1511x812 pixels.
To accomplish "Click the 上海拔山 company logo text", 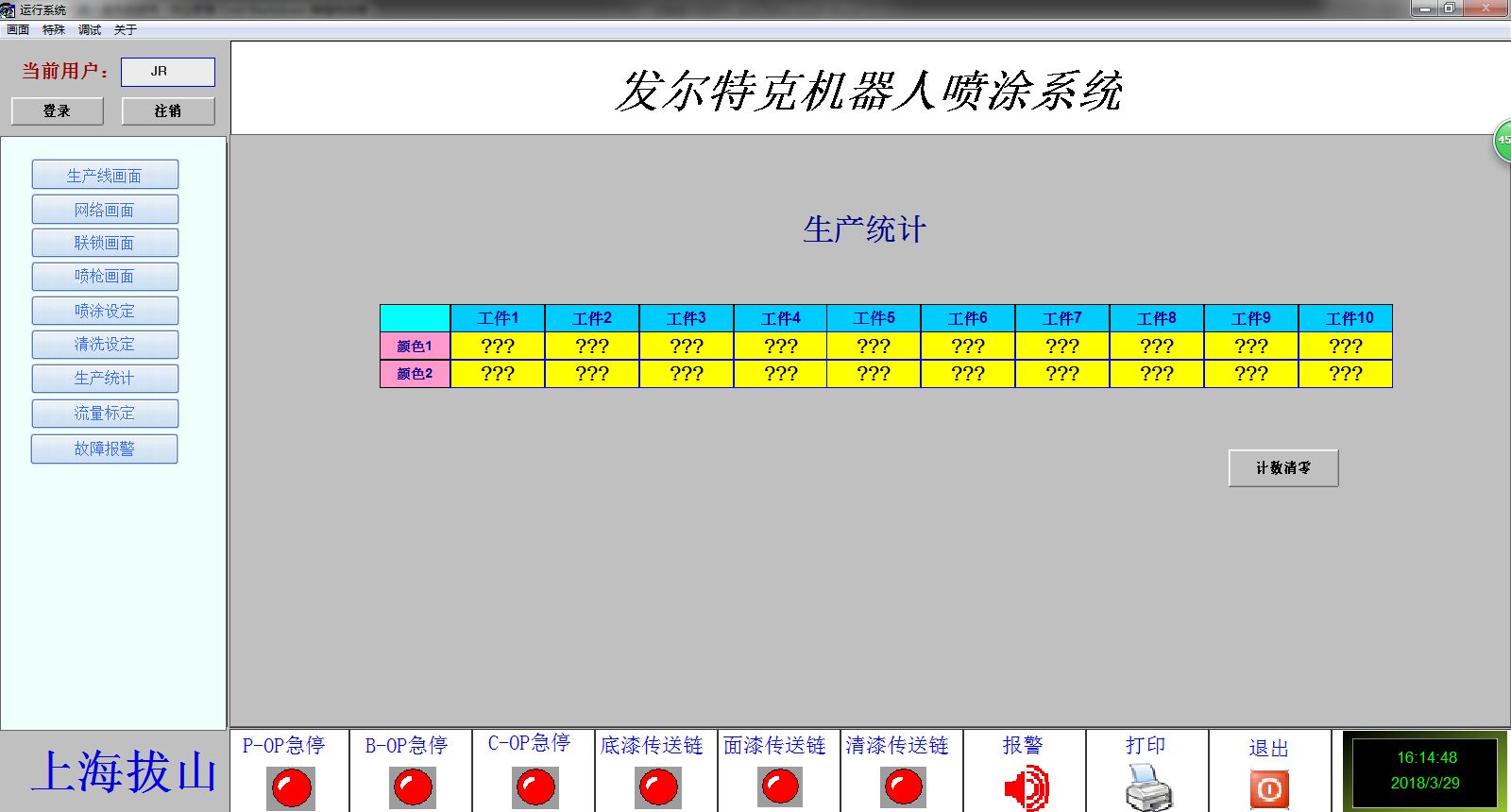I will [126, 771].
